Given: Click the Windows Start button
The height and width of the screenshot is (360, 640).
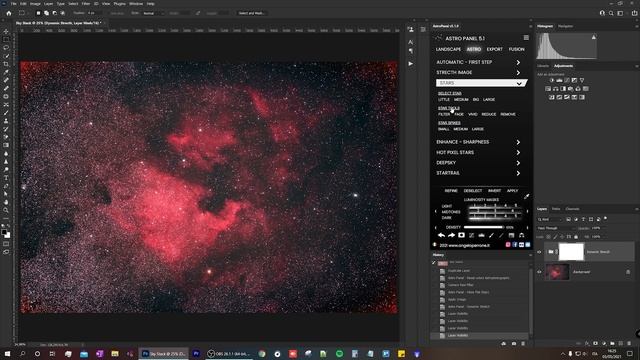Looking at the screenshot, I should (x=7, y=354).
